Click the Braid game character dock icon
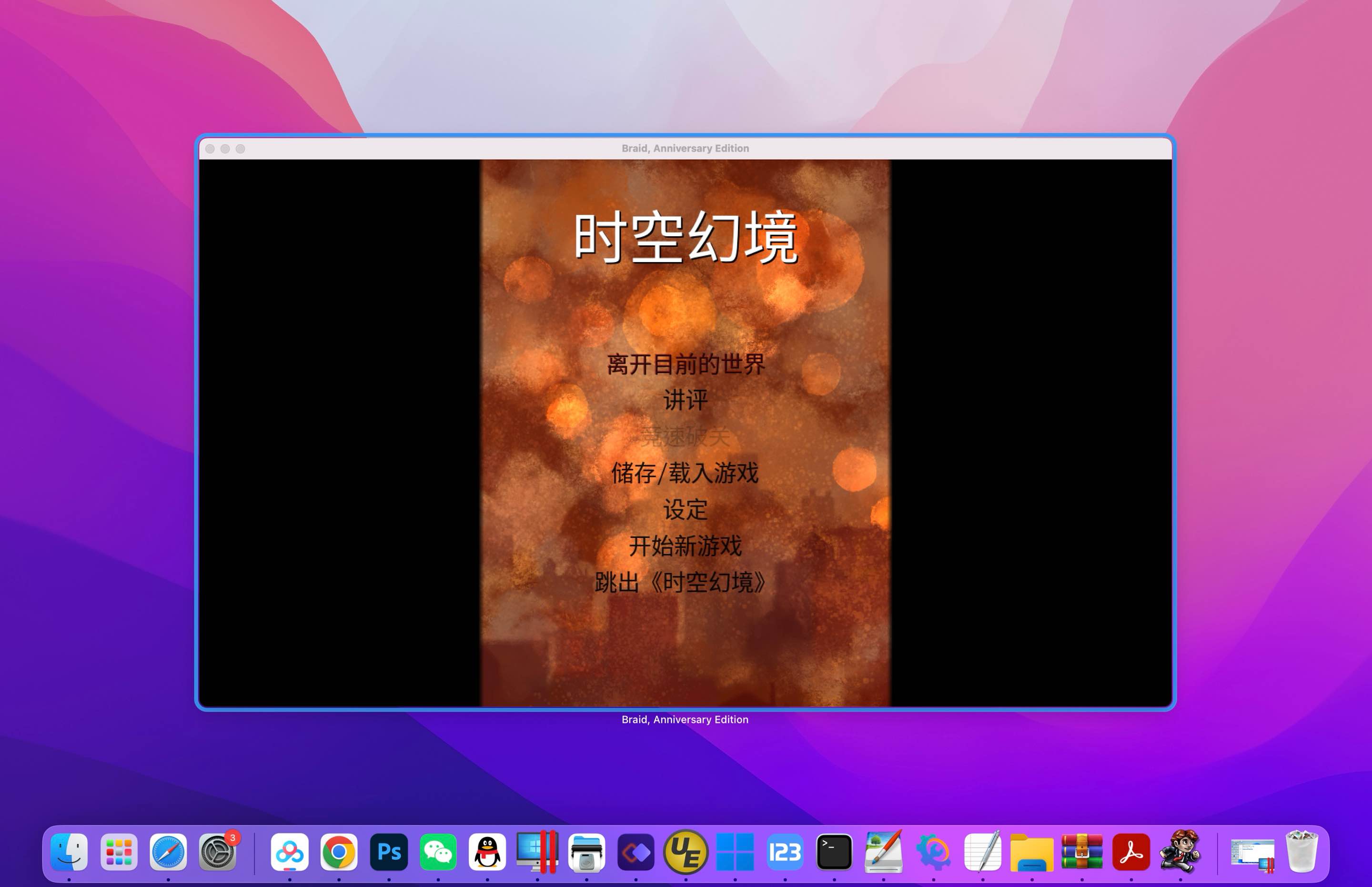The width and height of the screenshot is (1372, 887). click(x=1180, y=851)
